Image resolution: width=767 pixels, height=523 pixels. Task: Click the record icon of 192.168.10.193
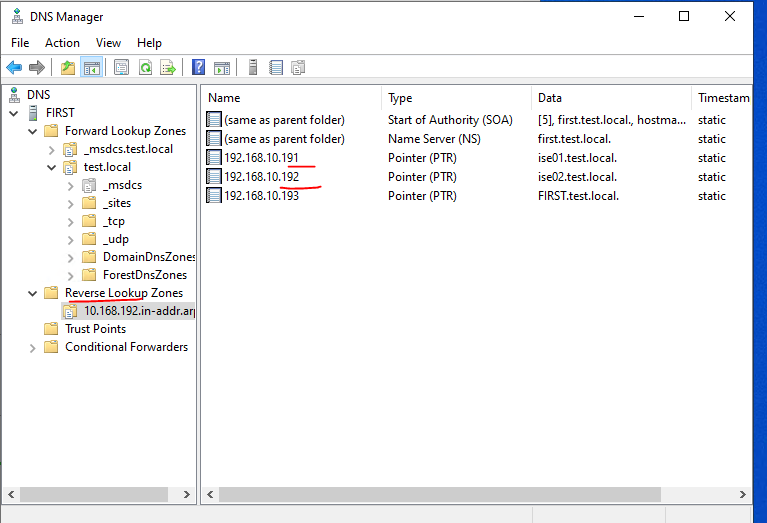click(213, 196)
